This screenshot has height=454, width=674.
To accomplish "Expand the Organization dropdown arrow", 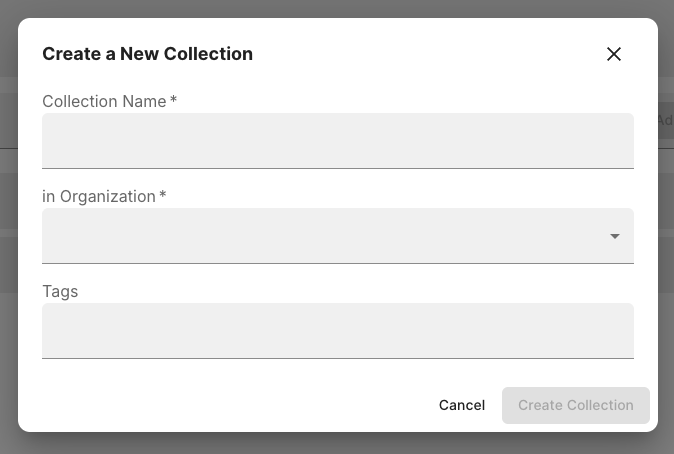I will pos(615,236).
